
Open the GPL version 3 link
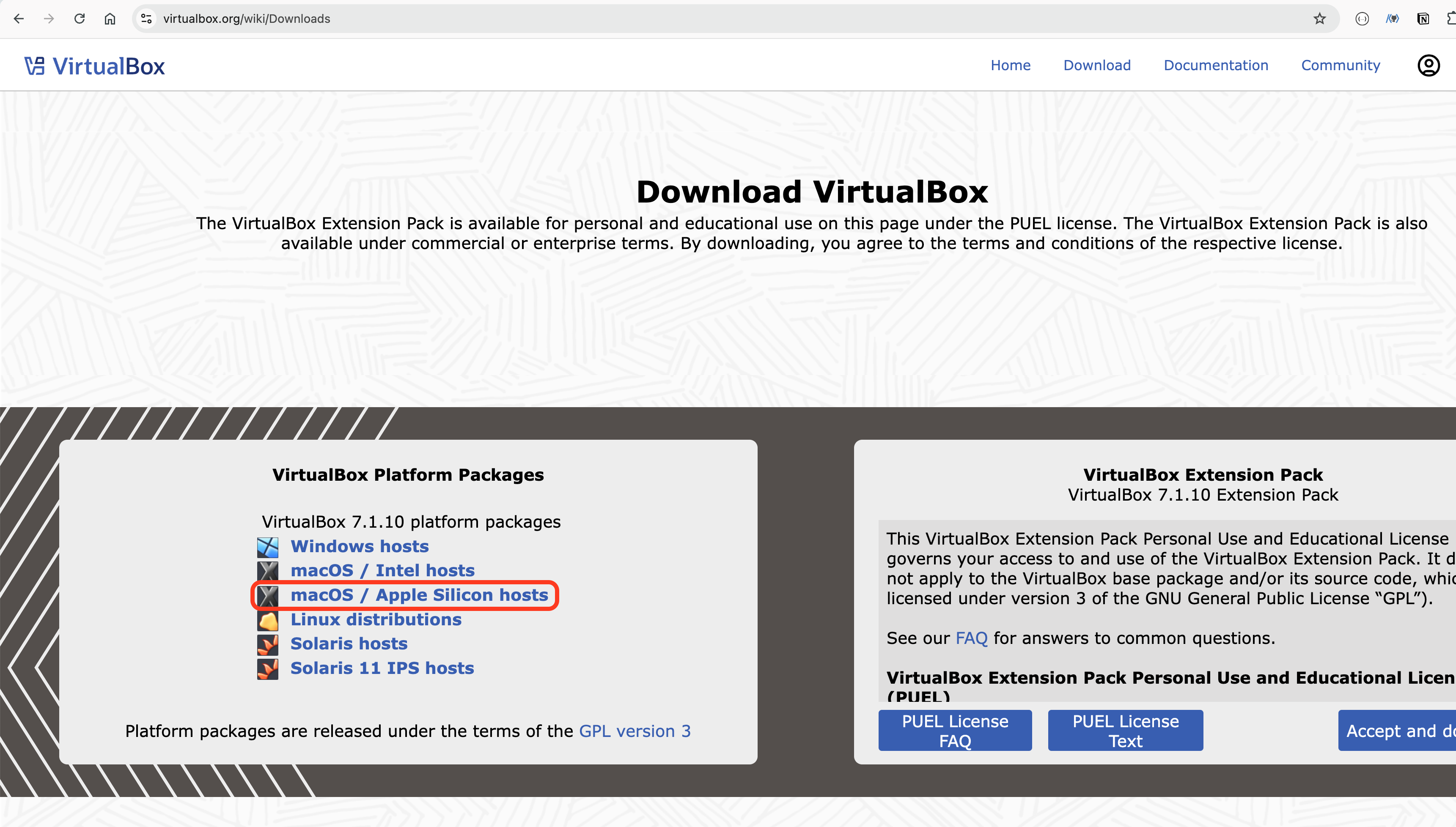click(x=635, y=731)
